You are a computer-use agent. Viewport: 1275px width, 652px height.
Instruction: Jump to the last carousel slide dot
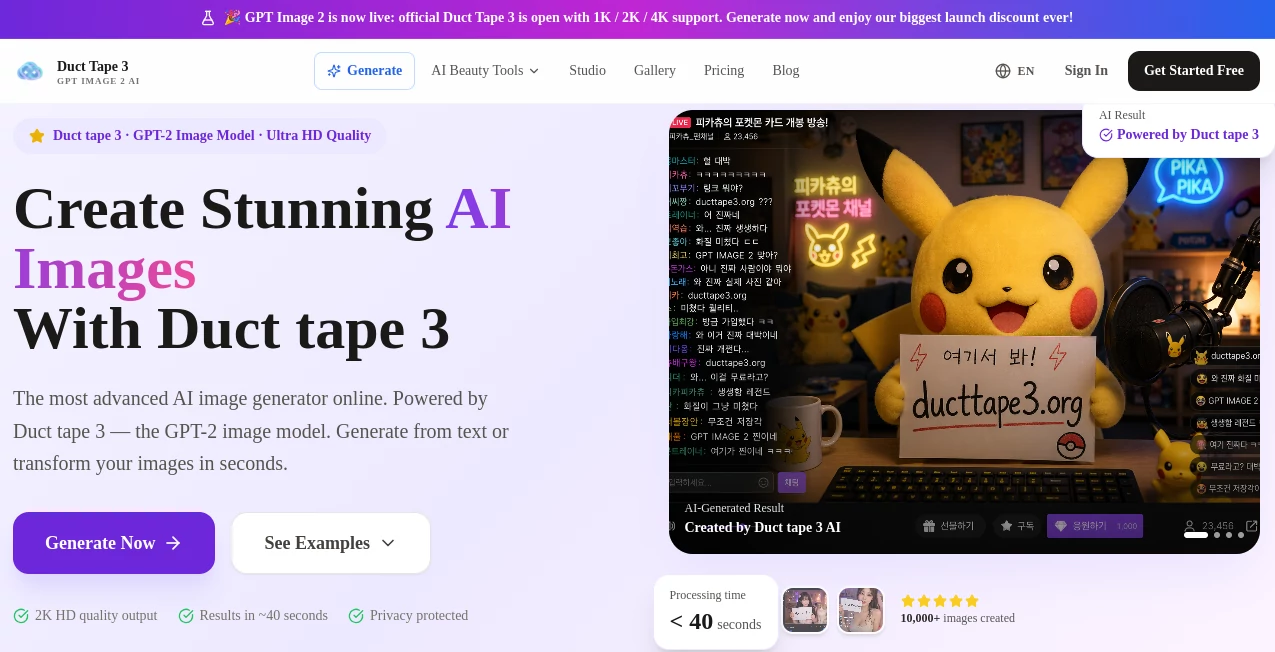[x=1241, y=535]
